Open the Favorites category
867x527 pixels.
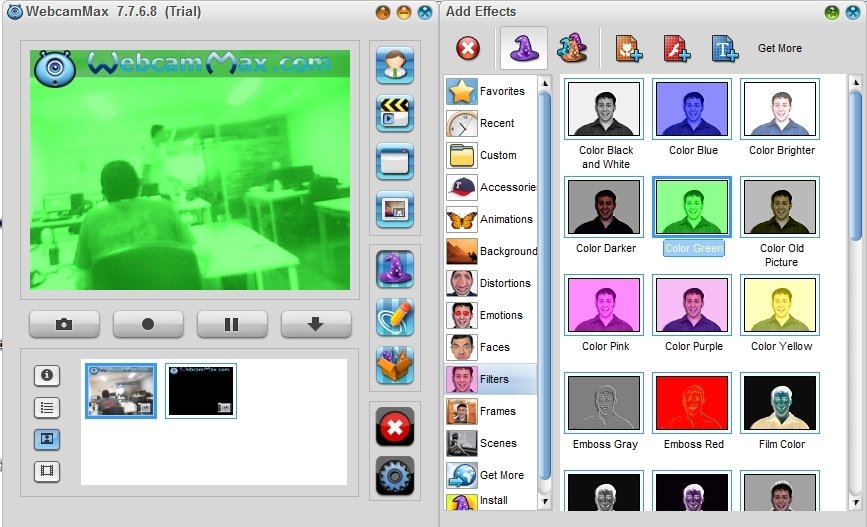coord(491,91)
